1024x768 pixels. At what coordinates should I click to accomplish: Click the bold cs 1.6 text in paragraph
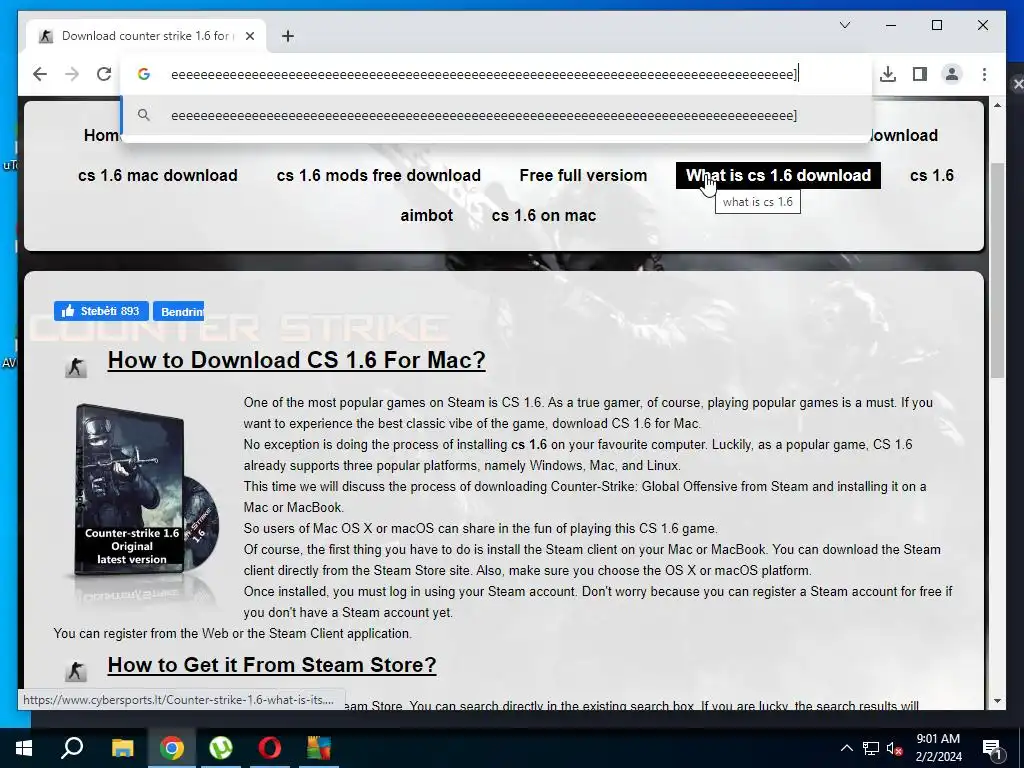(528, 444)
